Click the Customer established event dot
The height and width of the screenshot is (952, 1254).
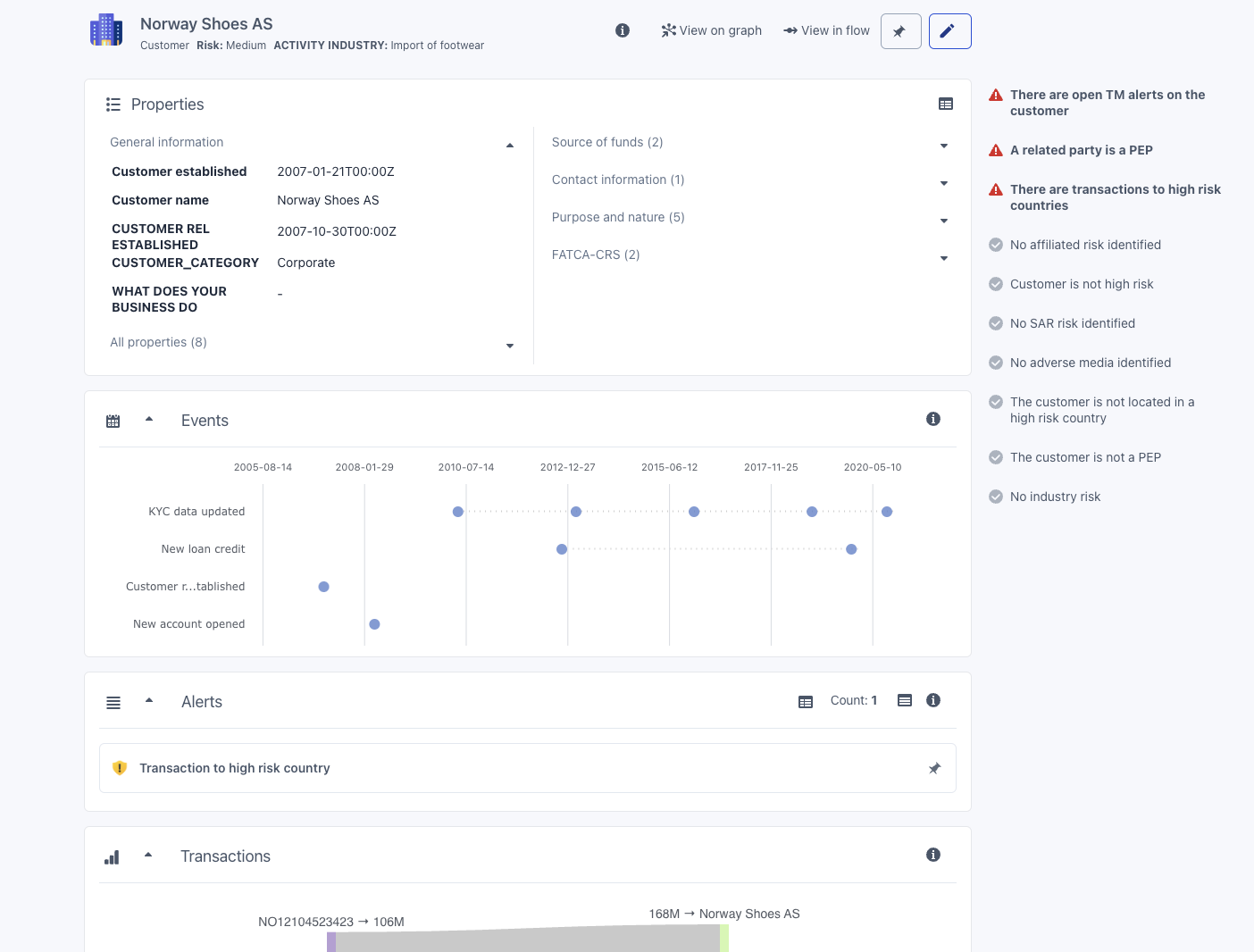(x=324, y=587)
